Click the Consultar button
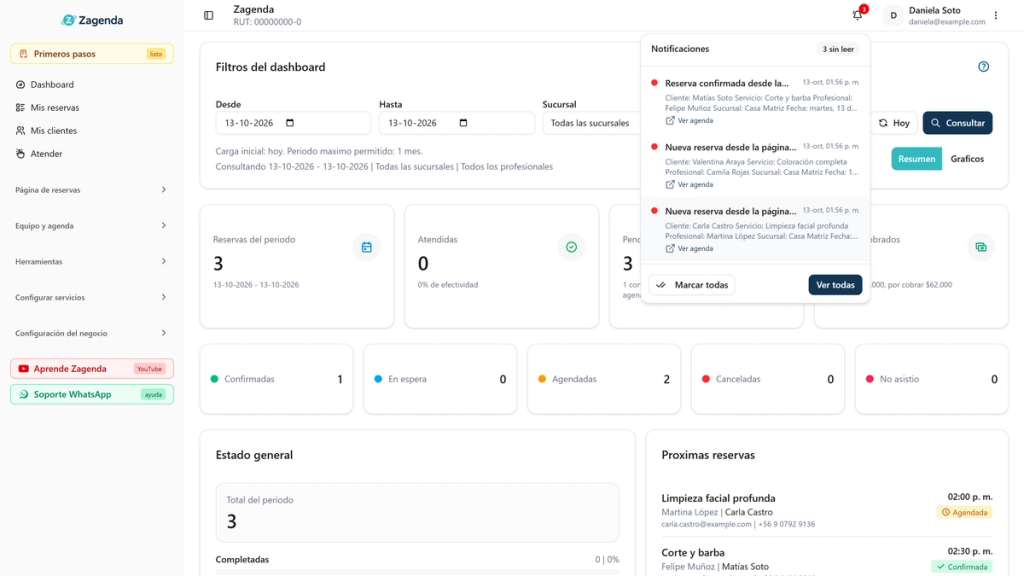 pyautogui.click(x=957, y=123)
